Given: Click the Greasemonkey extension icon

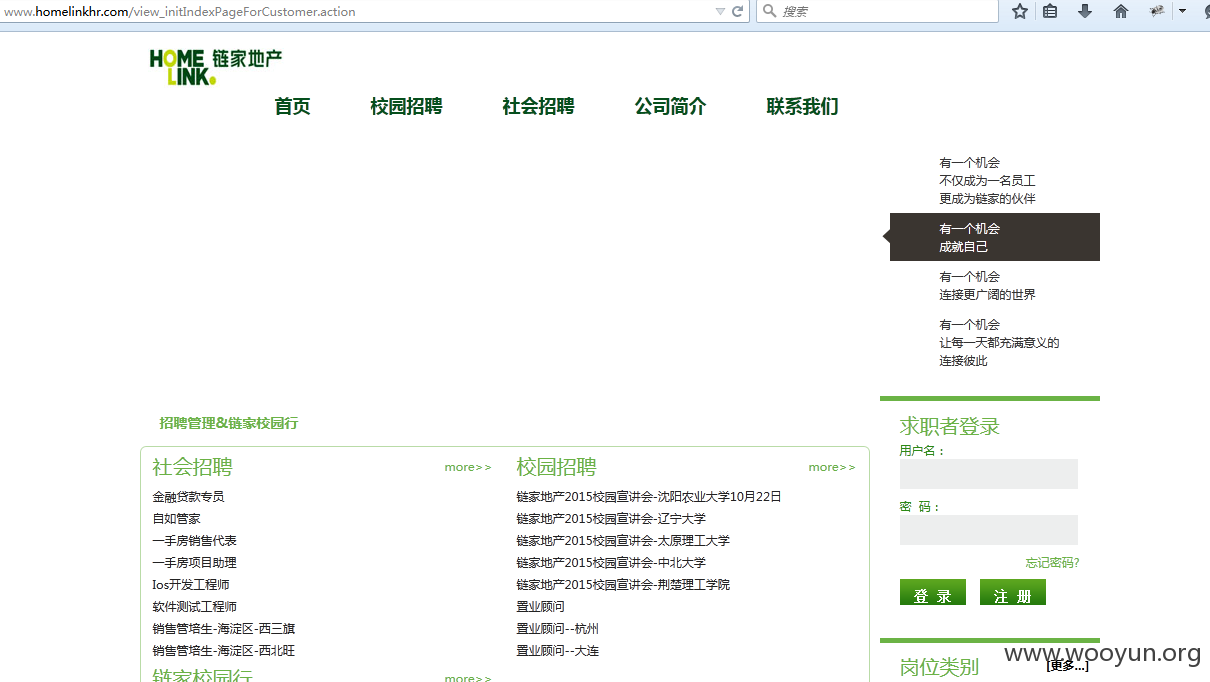Looking at the screenshot, I should pyautogui.click(x=1157, y=11).
